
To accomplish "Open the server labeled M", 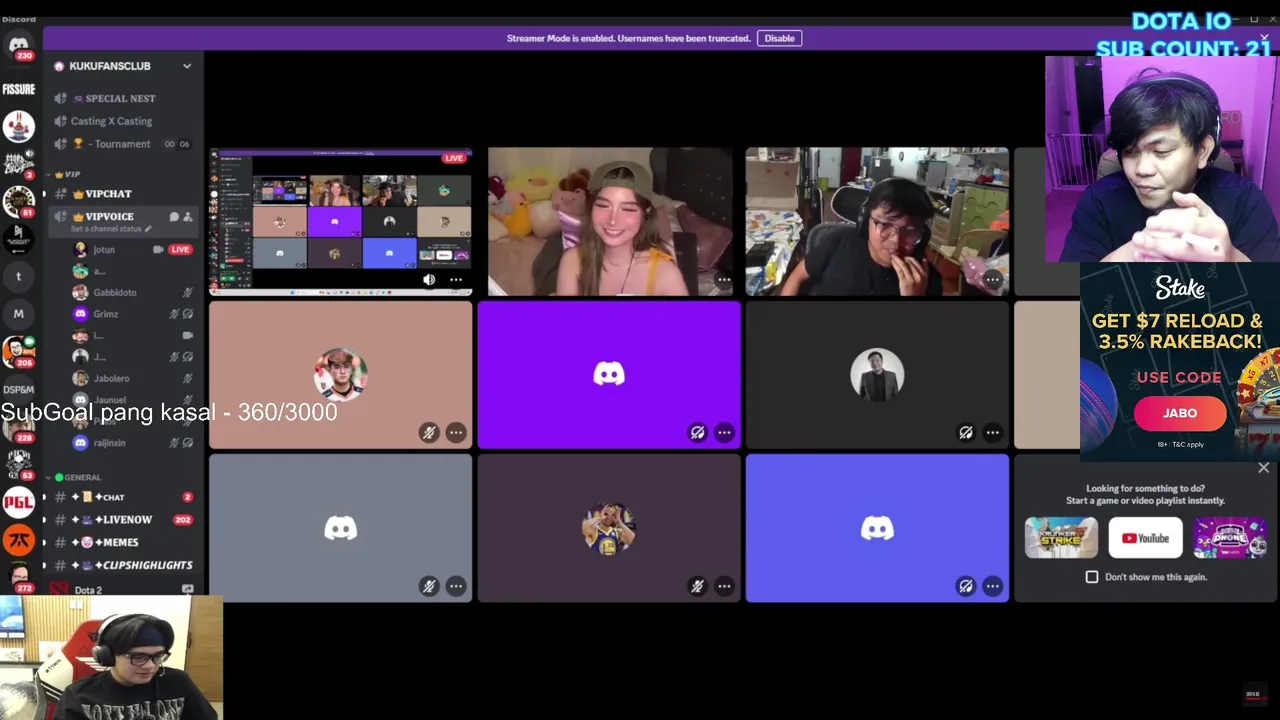I will click(18, 314).
